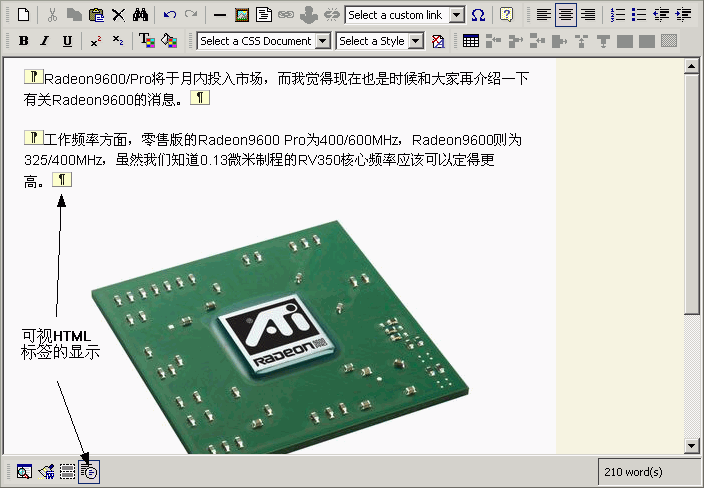This screenshot has height=488, width=704.
Task: Toggle center alignment button
Action: [566, 15]
